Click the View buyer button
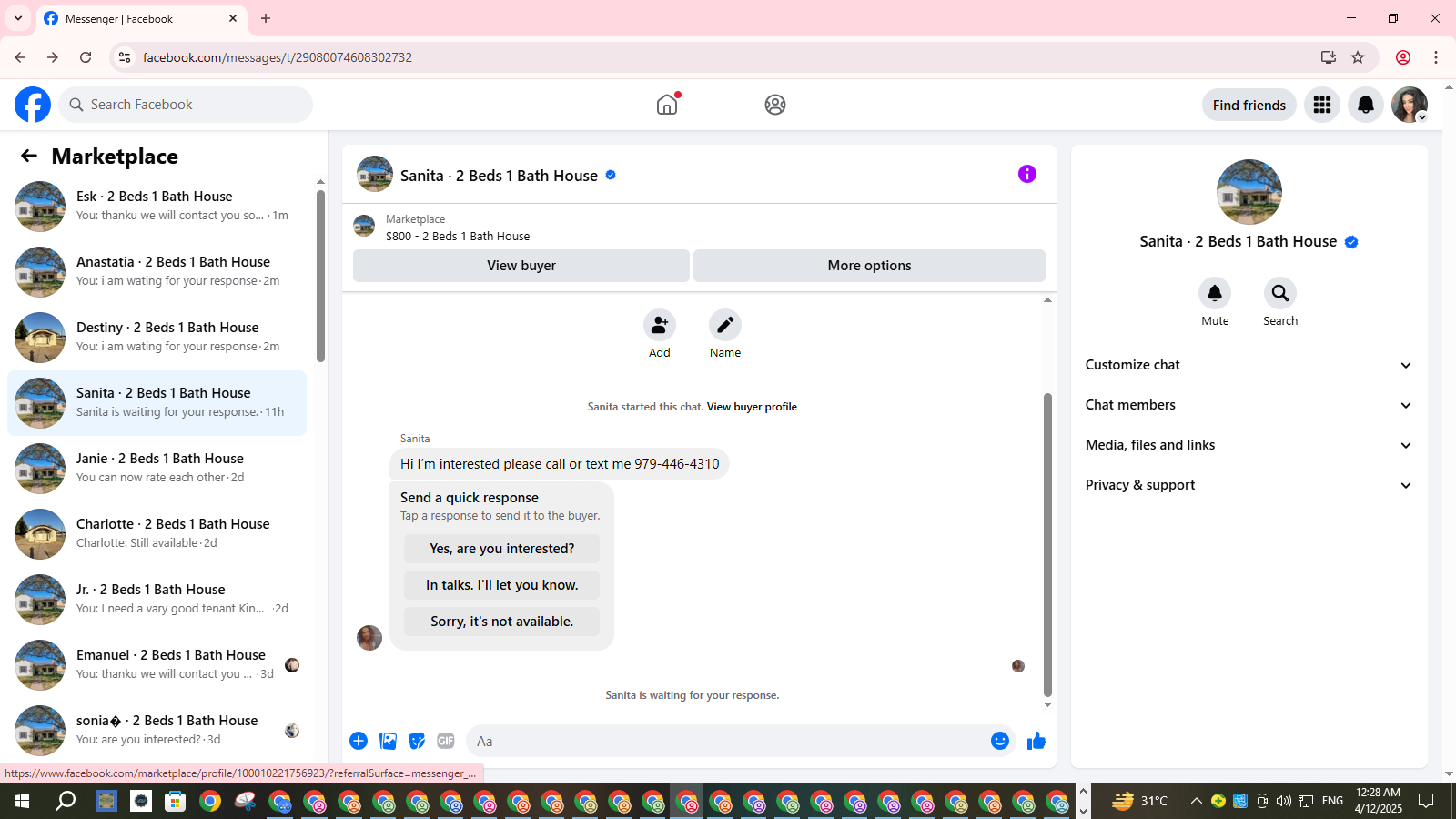The image size is (1456, 819). pos(521,266)
